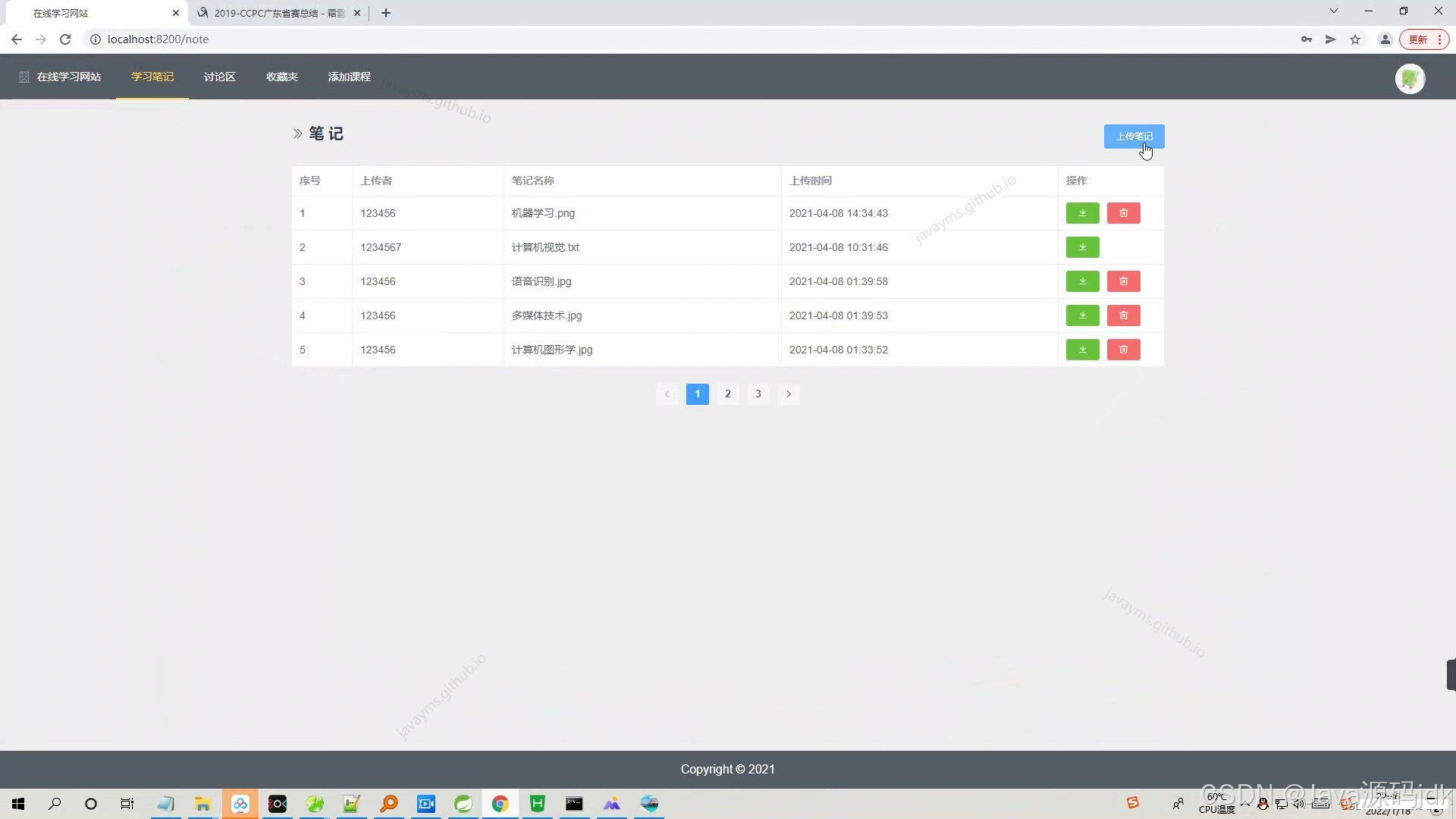Image resolution: width=1456 pixels, height=819 pixels.
Task: Click the address bar input field
Action: 303,39
